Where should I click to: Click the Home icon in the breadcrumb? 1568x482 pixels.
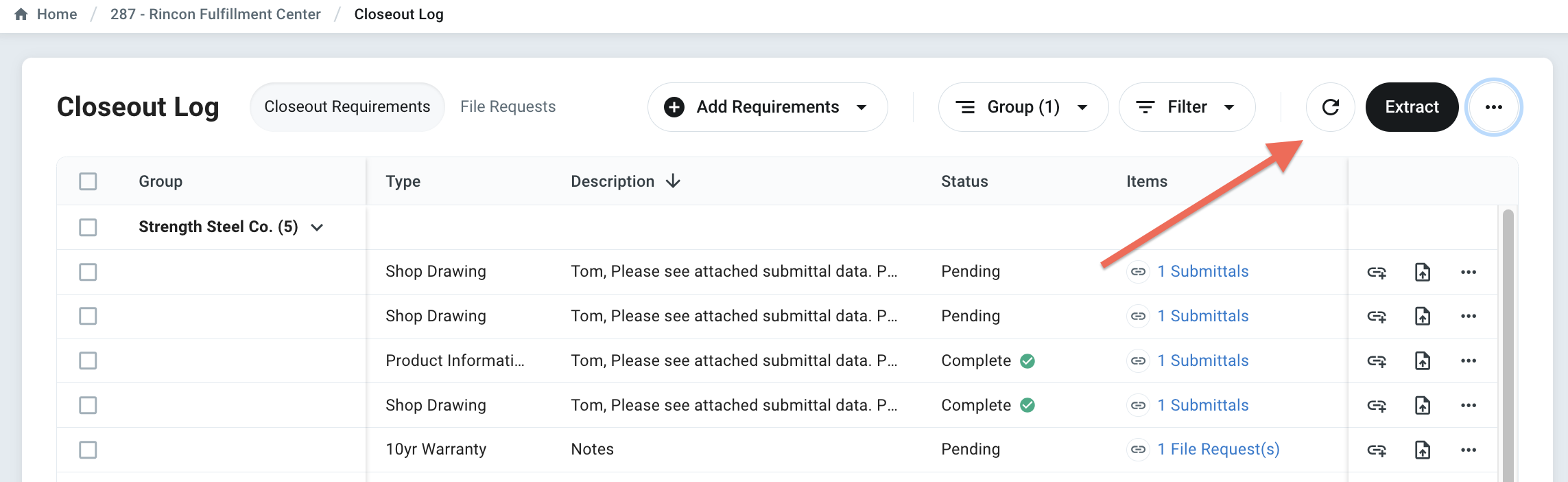pos(21,14)
